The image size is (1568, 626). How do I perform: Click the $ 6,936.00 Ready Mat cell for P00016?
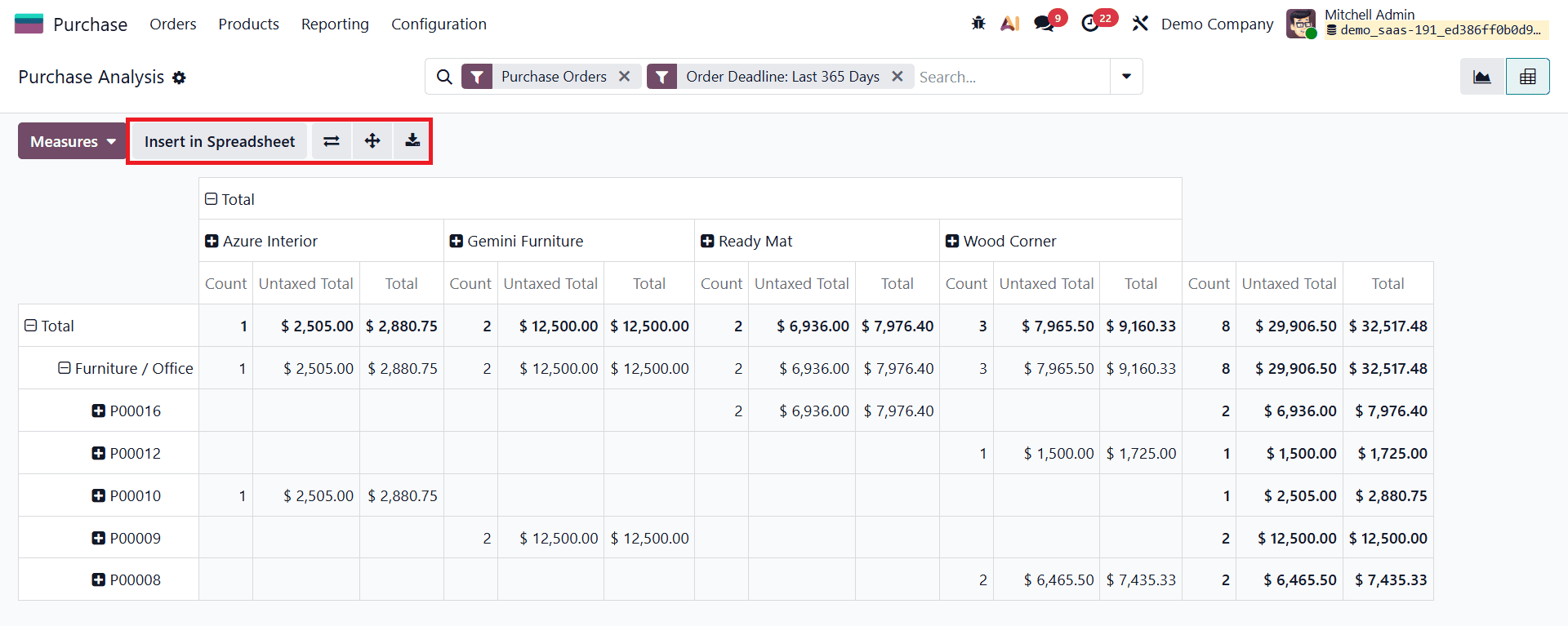[802, 411]
